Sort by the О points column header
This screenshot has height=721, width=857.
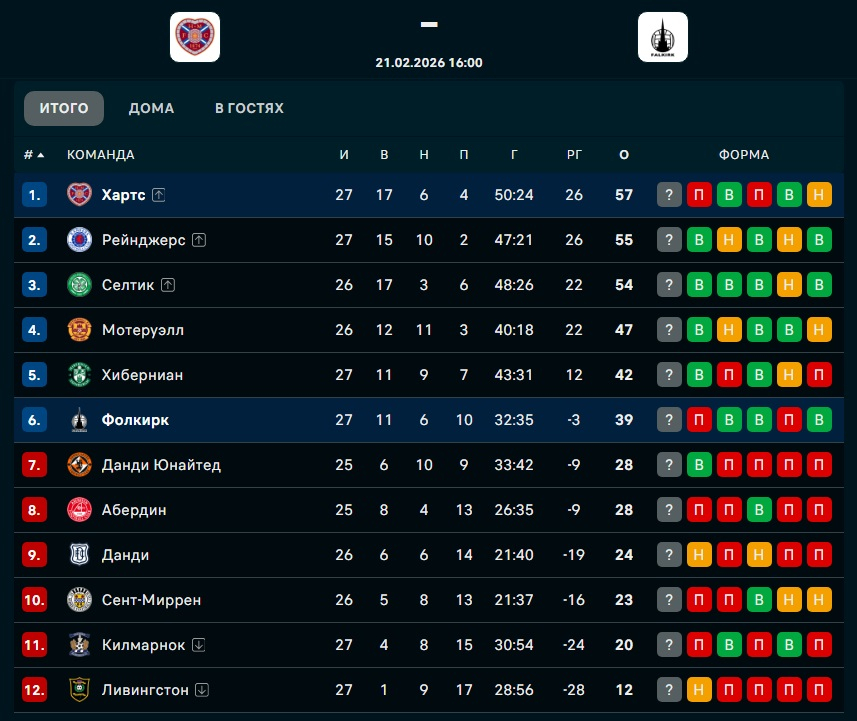pos(624,155)
